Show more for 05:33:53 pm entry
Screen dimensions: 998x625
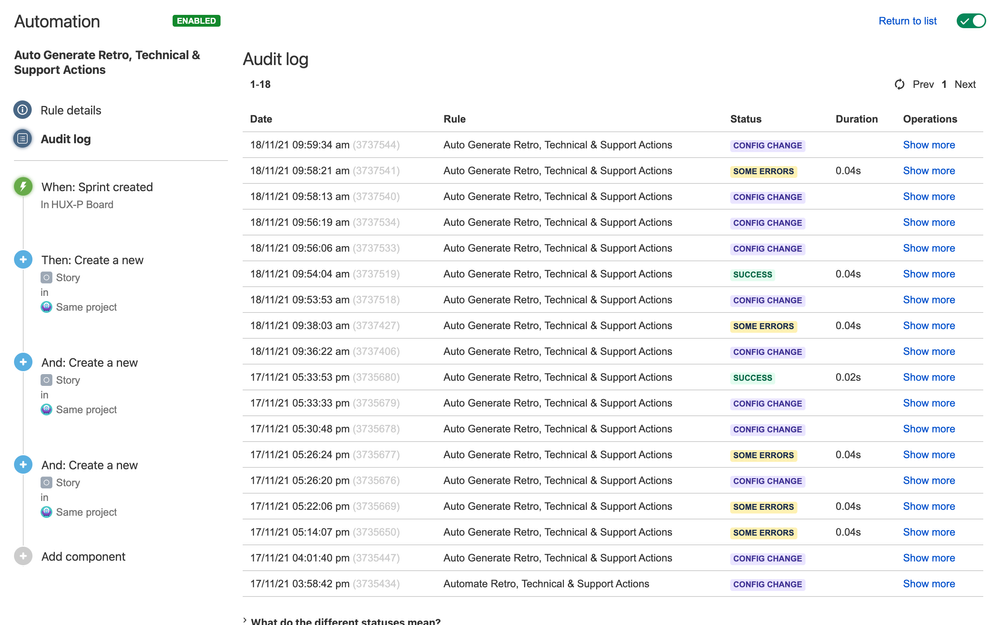[x=929, y=377]
